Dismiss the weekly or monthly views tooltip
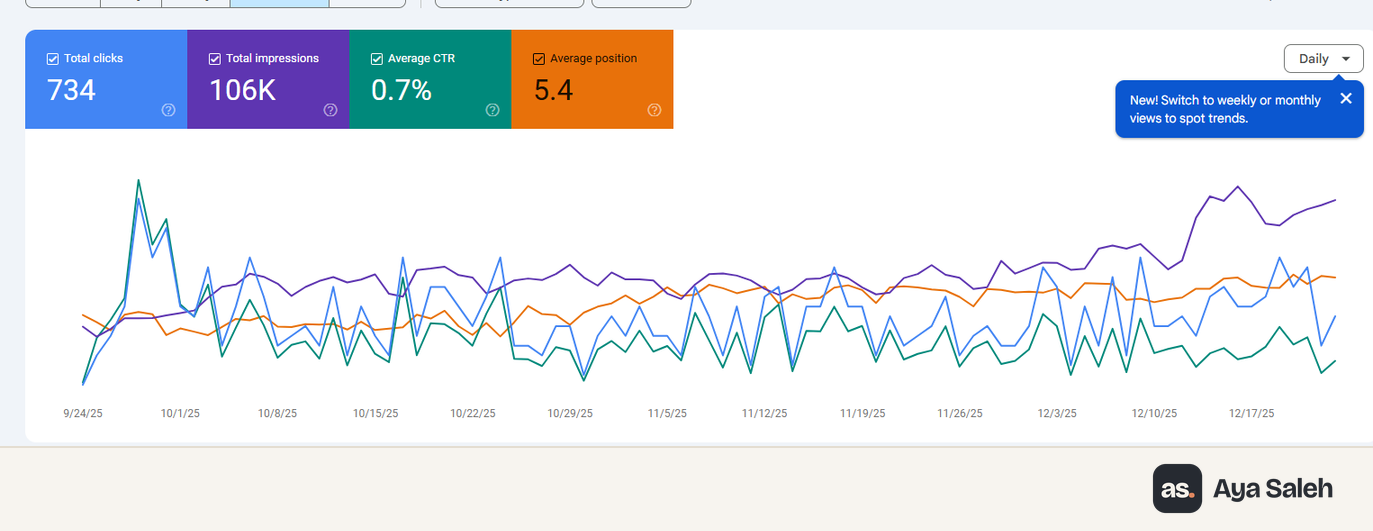The height and width of the screenshot is (531, 1373). [1345, 98]
